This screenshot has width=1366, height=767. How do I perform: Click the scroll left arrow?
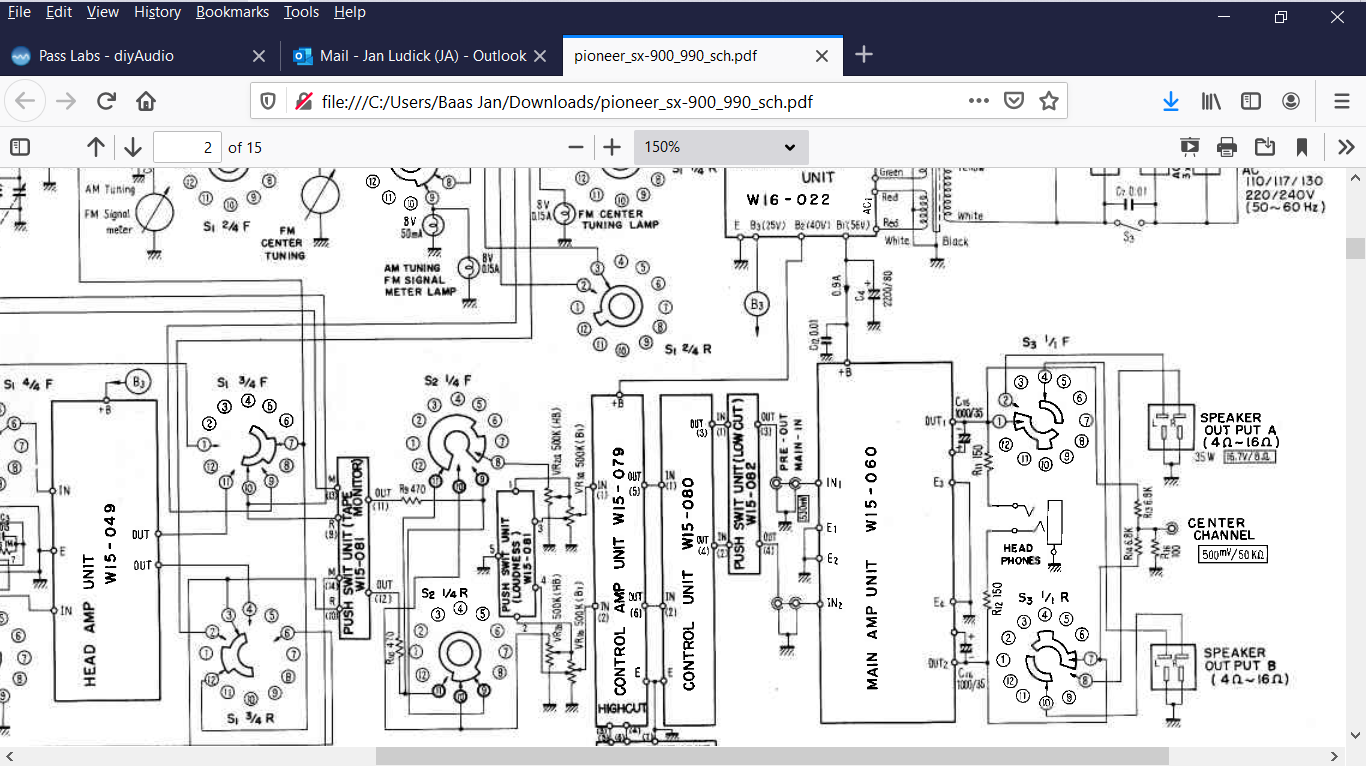point(9,757)
